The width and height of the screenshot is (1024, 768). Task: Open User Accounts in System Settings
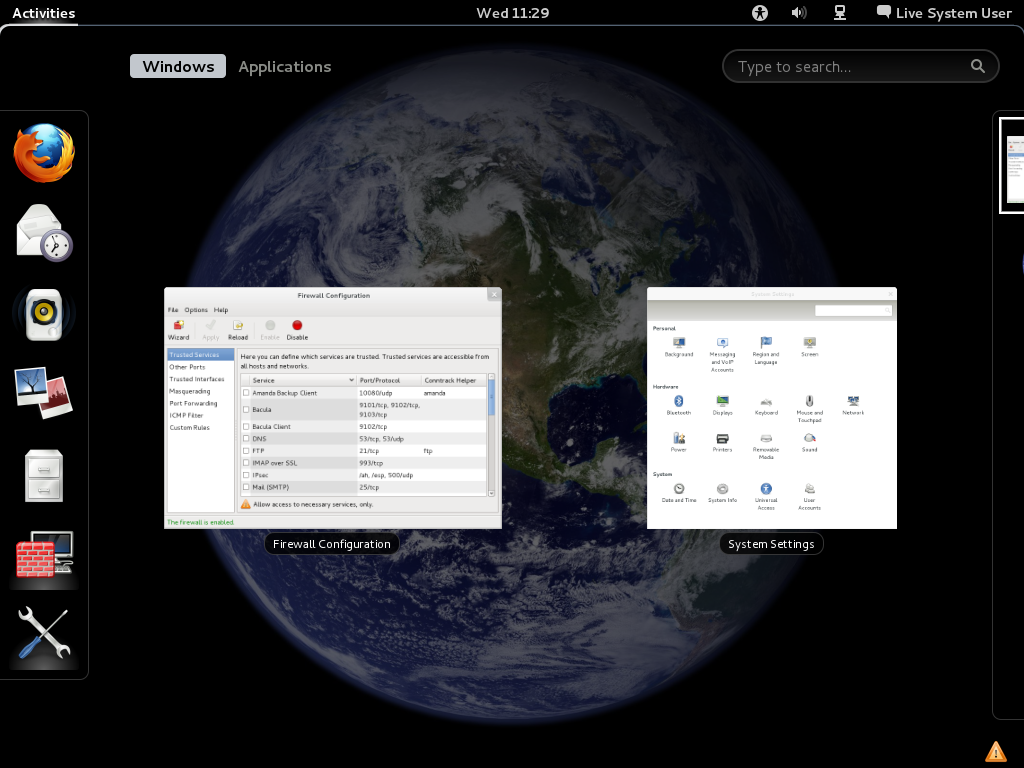tap(809, 497)
